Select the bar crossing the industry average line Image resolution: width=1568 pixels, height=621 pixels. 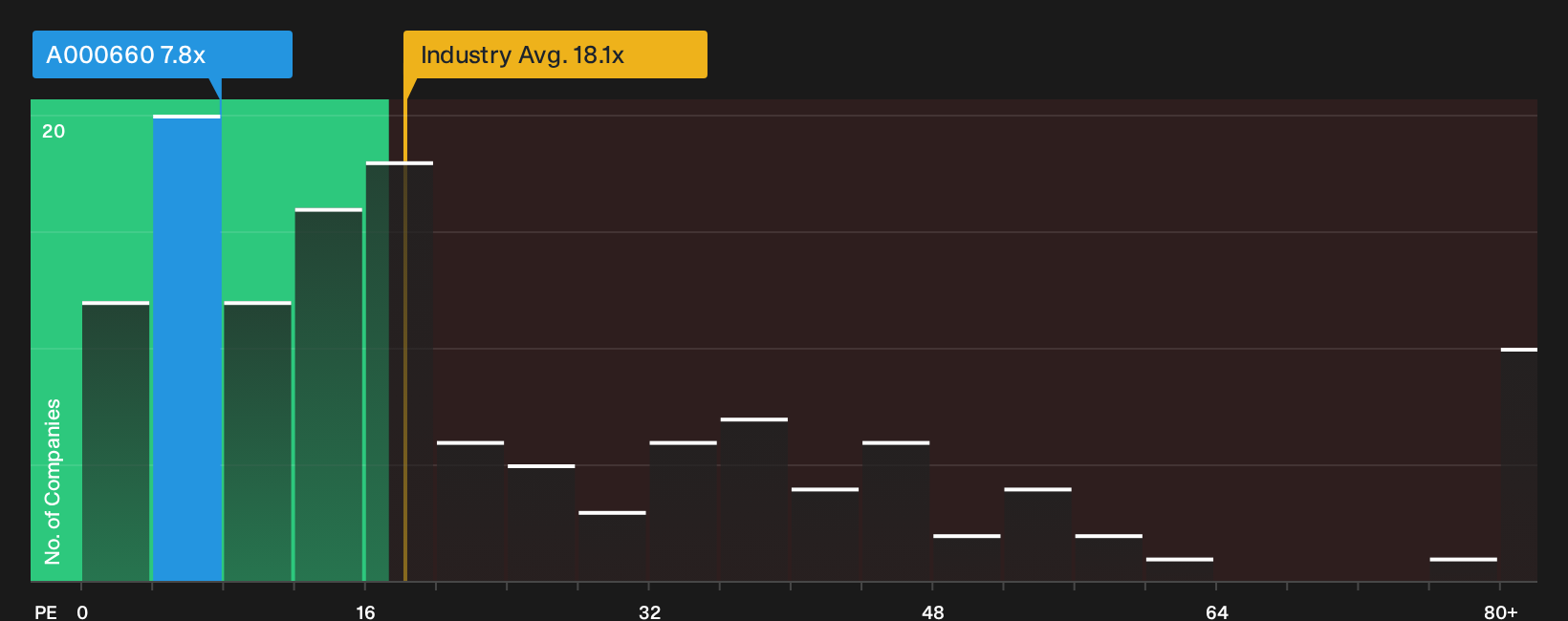tap(400, 372)
